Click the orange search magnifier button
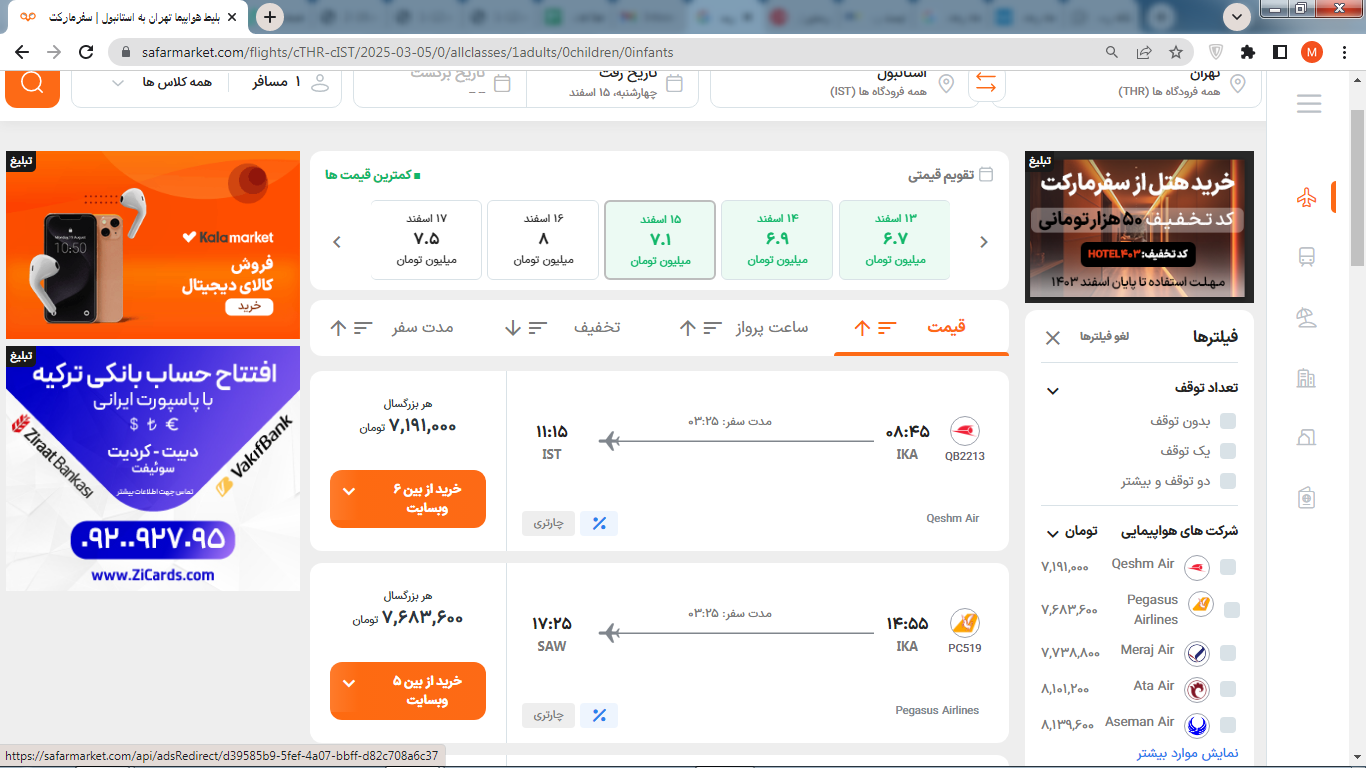Image resolution: width=1366 pixels, height=768 pixels. tap(32, 83)
